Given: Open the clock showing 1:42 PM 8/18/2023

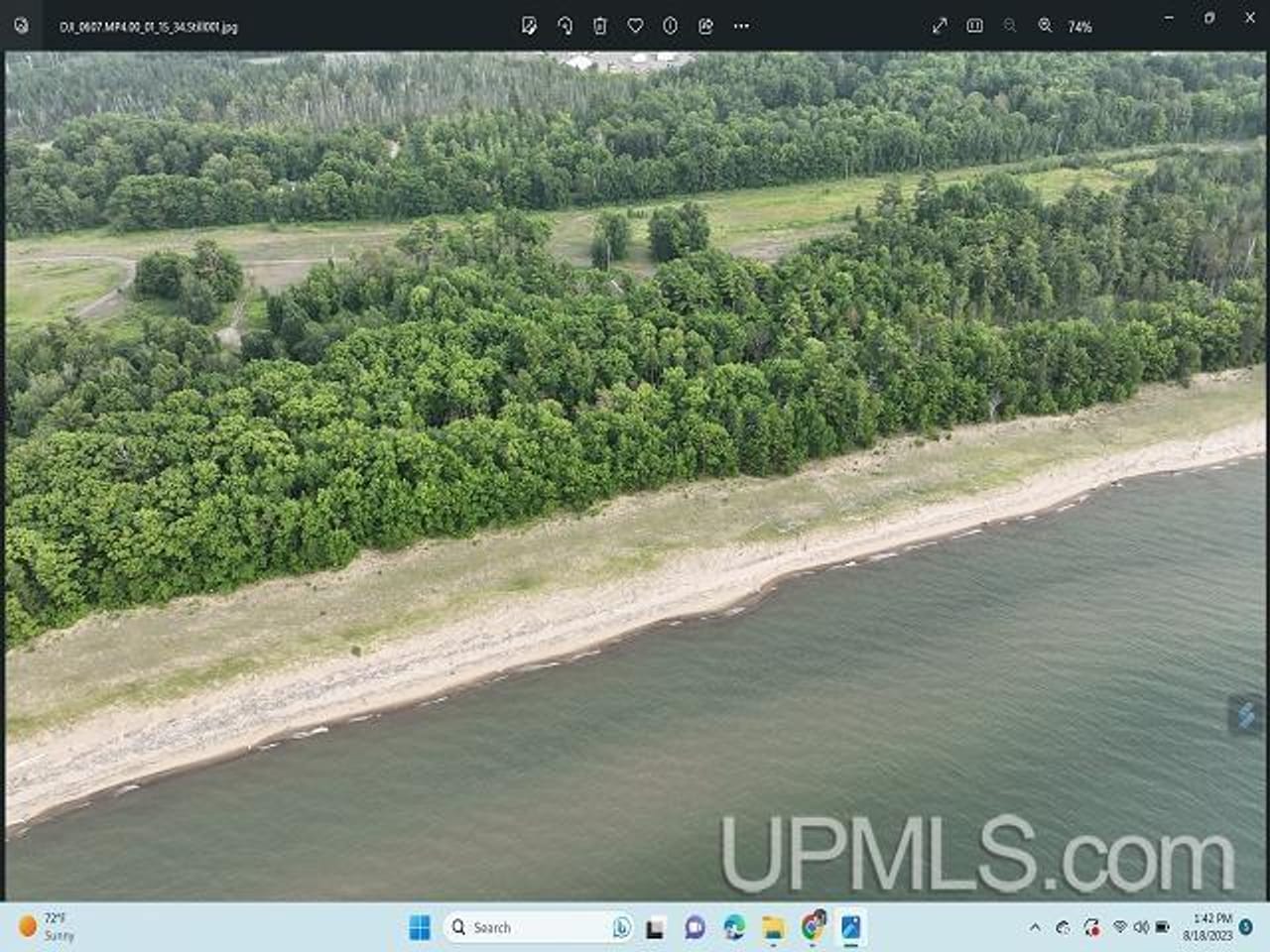Looking at the screenshot, I should [1206, 926].
